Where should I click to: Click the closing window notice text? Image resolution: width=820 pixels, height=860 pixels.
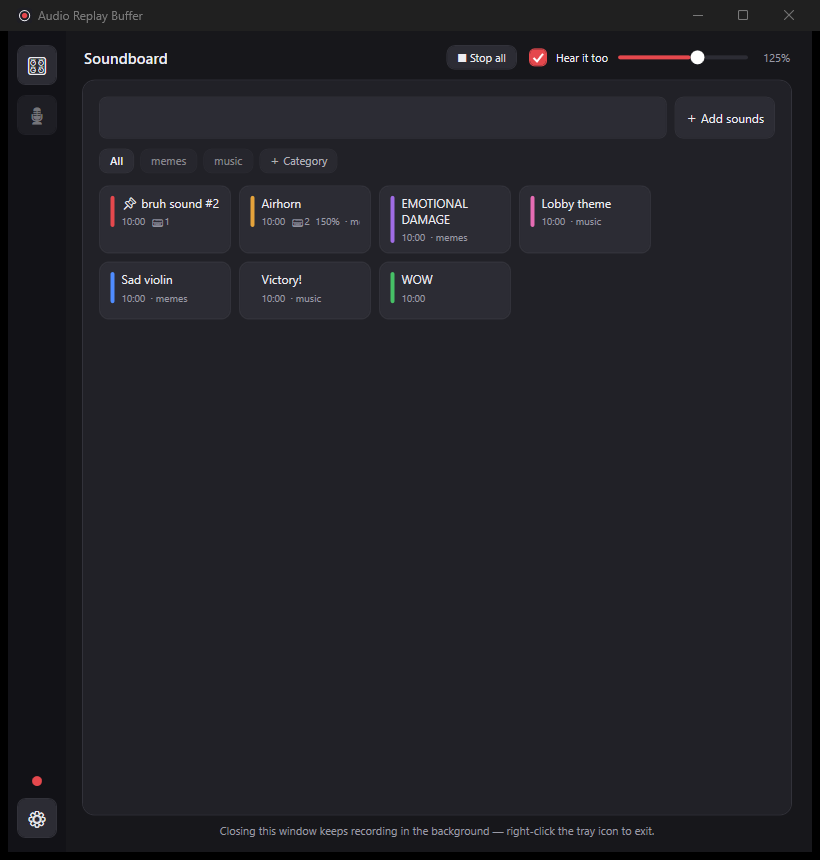(437, 831)
